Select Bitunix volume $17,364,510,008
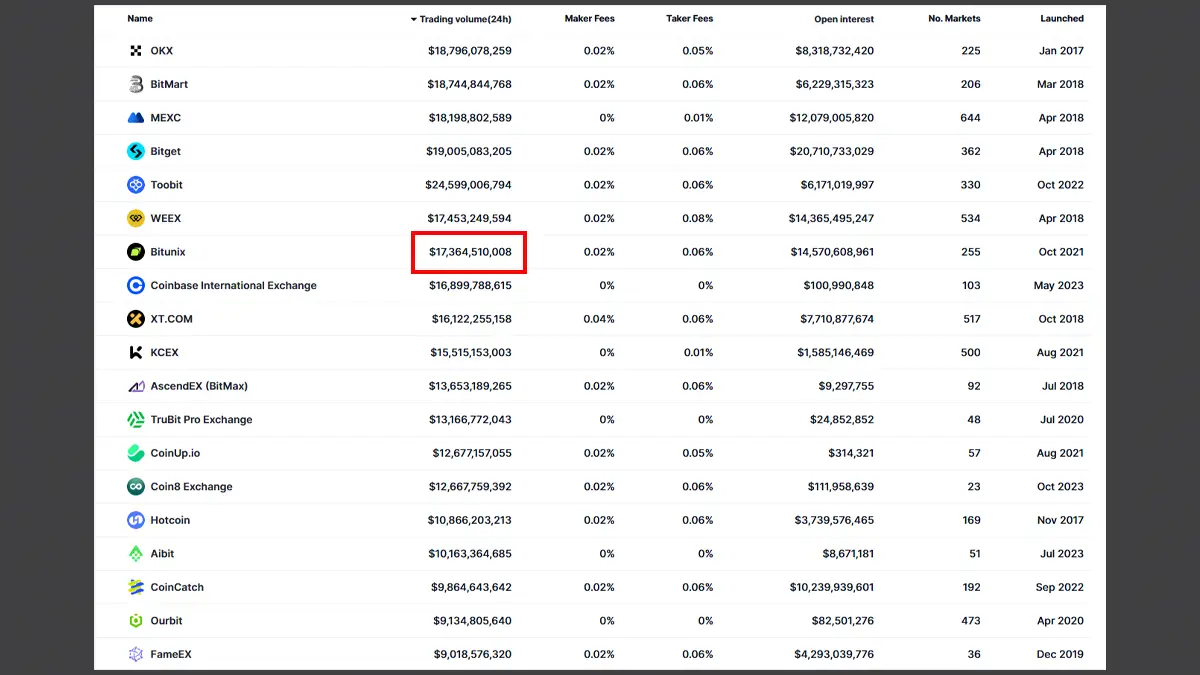 (x=470, y=252)
